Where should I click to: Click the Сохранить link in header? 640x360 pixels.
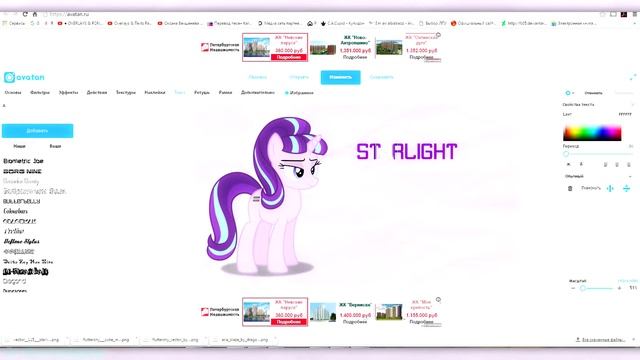[x=382, y=77]
